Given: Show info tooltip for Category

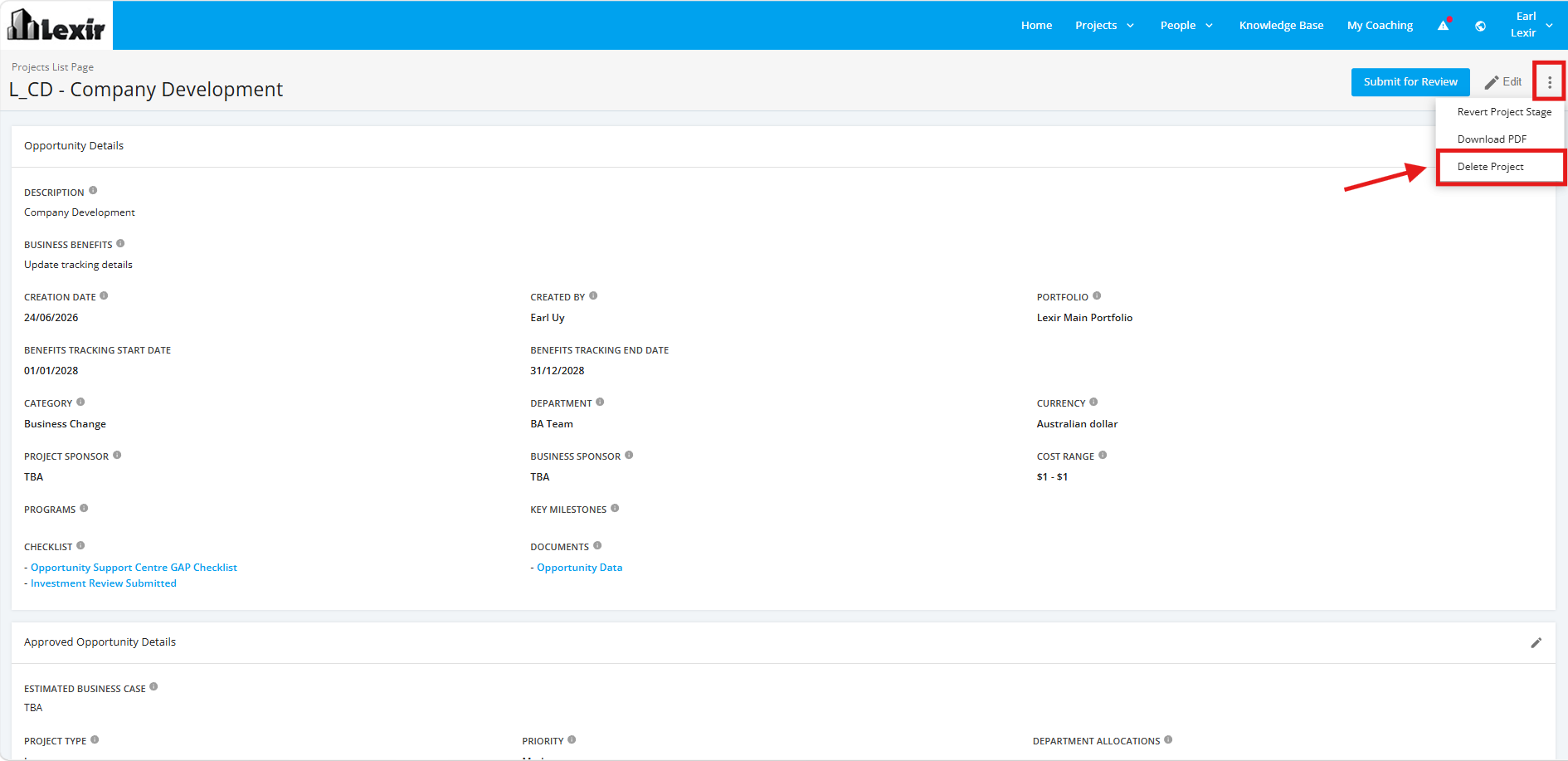Looking at the screenshot, I should [80, 402].
